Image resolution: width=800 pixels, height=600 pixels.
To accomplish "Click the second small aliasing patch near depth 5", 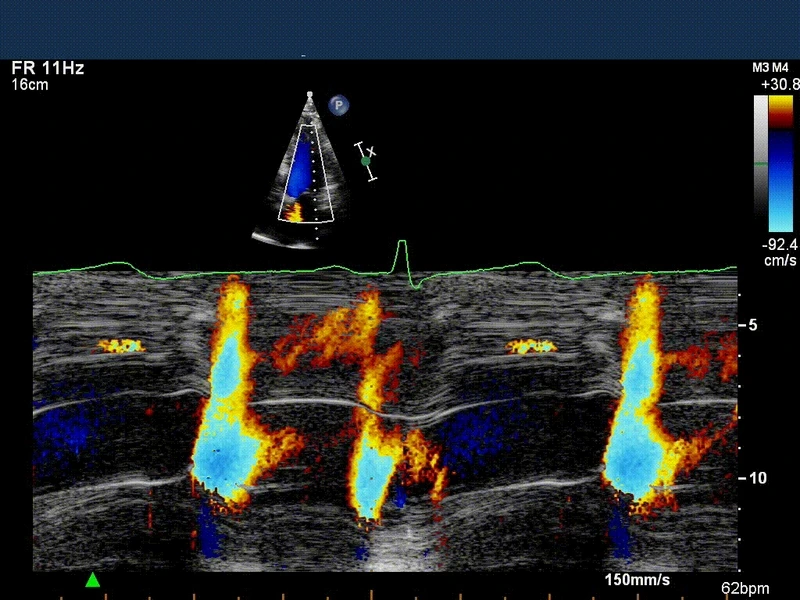I will [530, 347].
